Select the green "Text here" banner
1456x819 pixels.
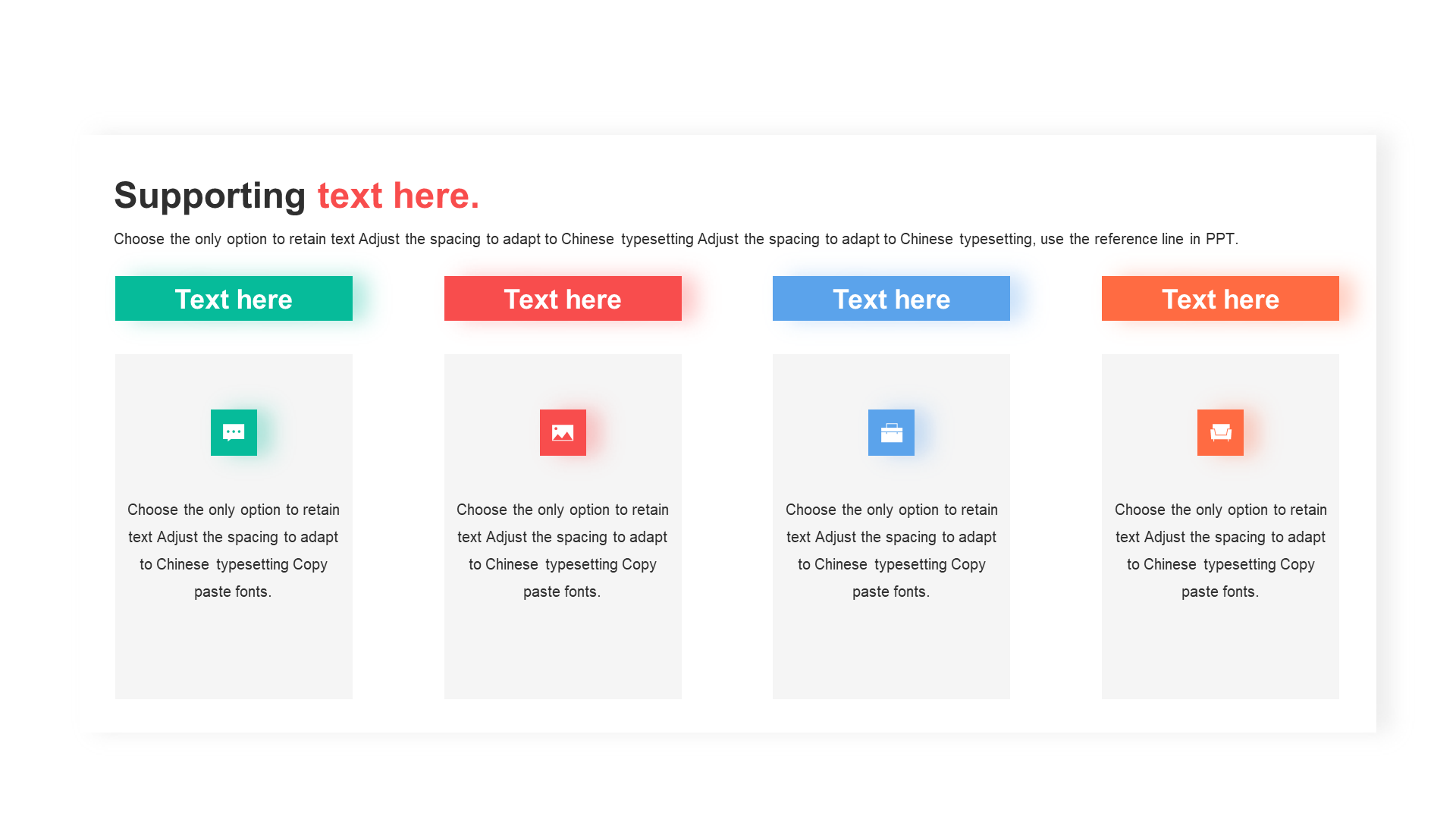pos(234,299)
